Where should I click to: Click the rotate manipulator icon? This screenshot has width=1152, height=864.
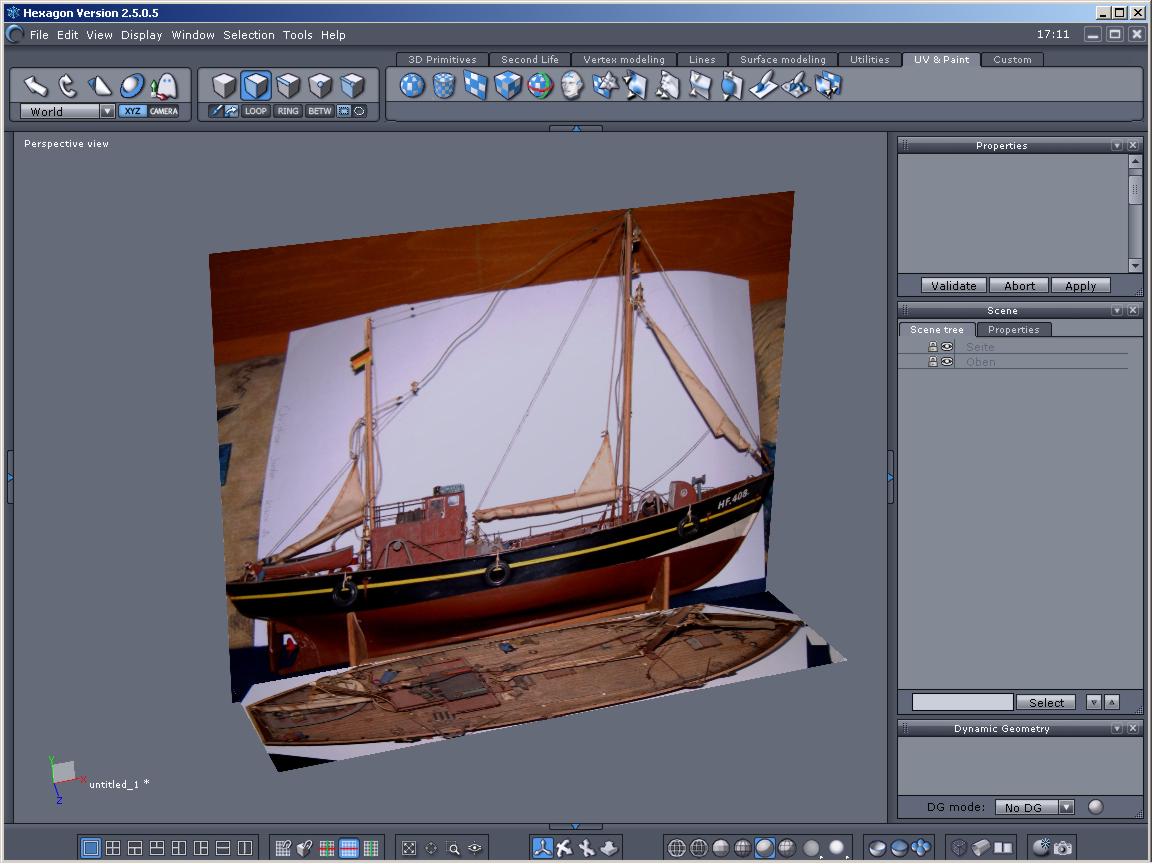pos(67,86)
